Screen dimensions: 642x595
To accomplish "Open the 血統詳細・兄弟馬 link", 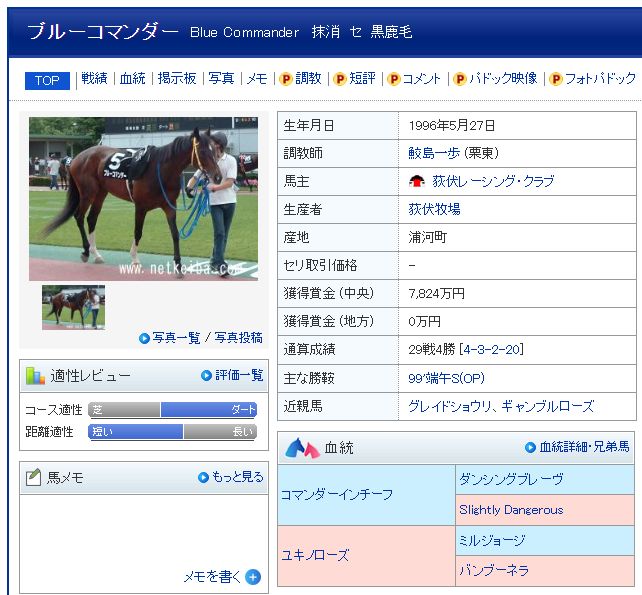I will tap(584, 447).
